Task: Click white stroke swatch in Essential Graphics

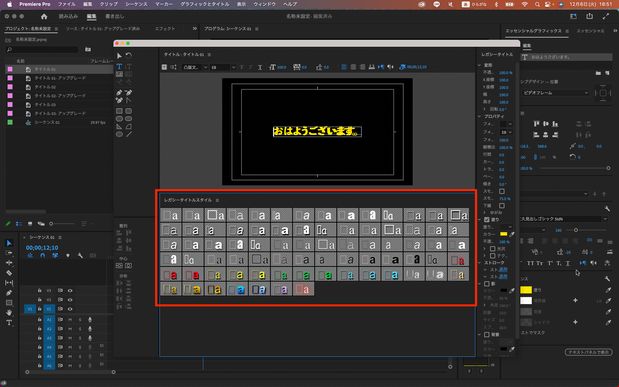Action: 526,301
